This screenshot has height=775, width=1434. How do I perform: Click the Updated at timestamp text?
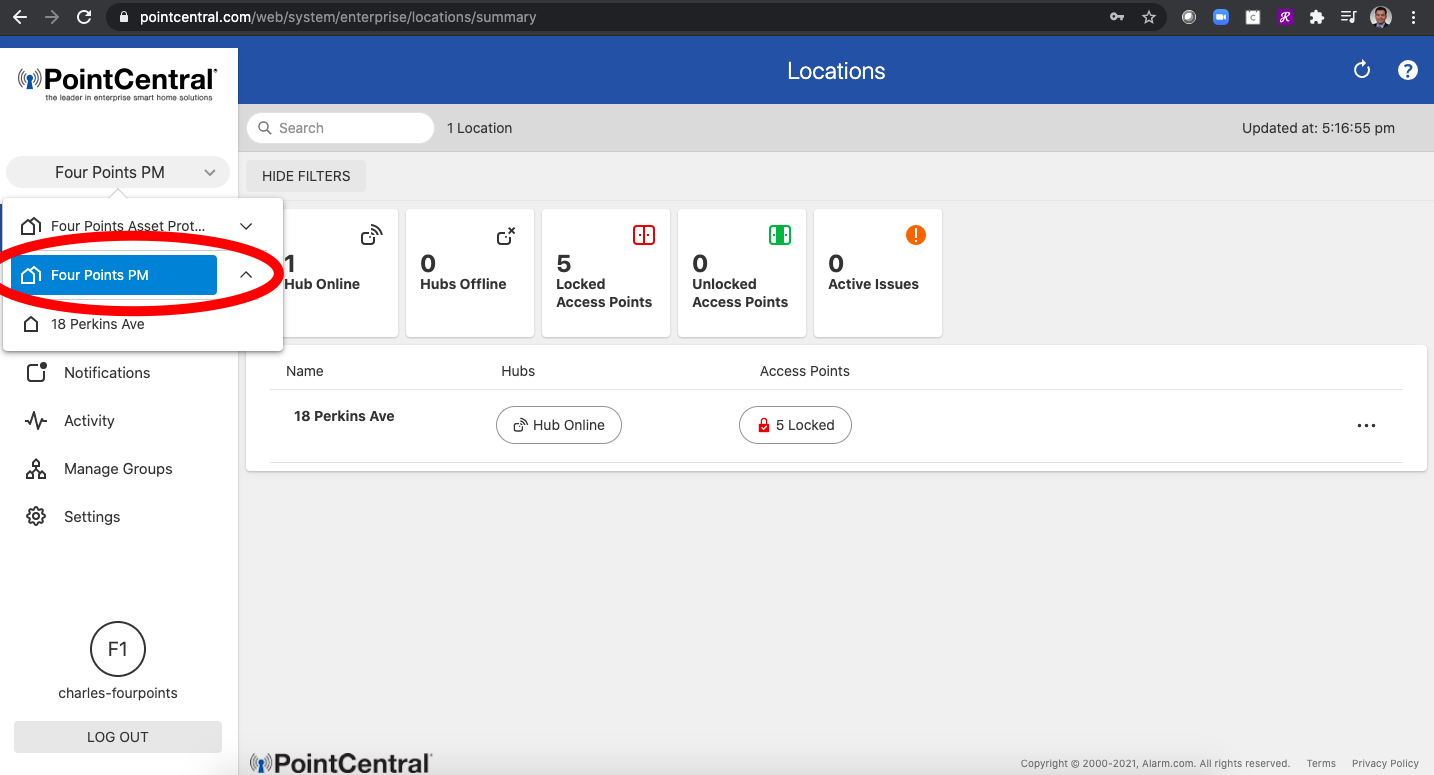tap(1318, 128)
